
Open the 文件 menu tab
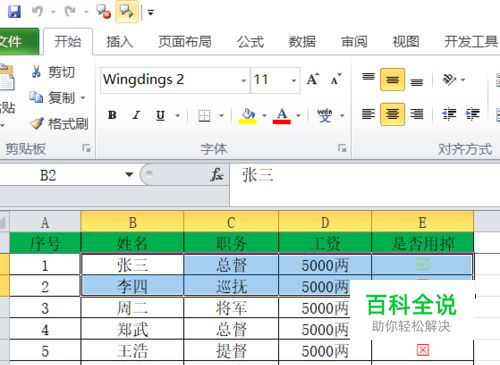(x=18, y=42)
